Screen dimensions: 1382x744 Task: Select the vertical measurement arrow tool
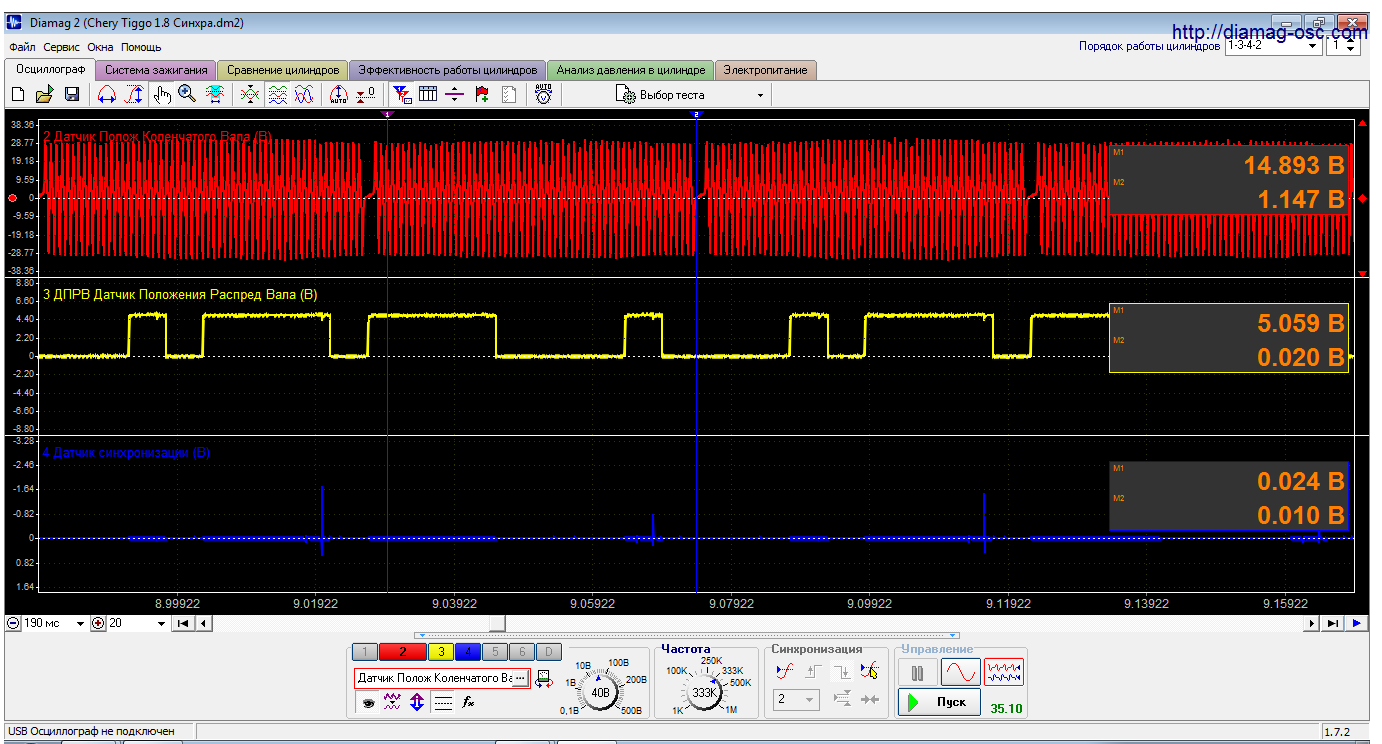133,94
